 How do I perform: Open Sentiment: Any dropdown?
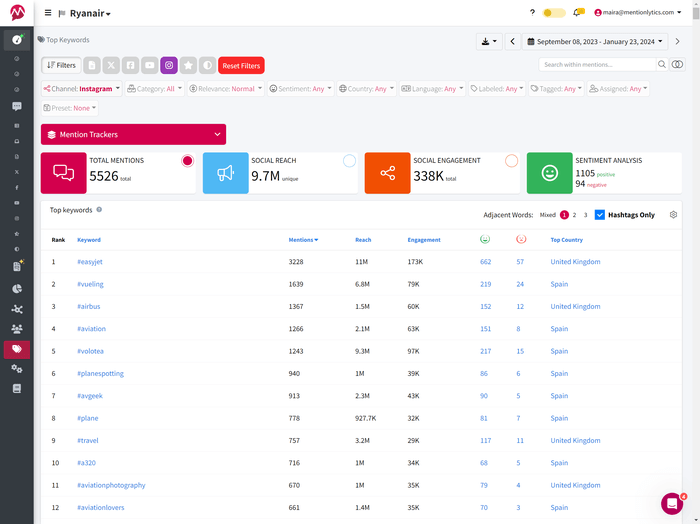300,88
